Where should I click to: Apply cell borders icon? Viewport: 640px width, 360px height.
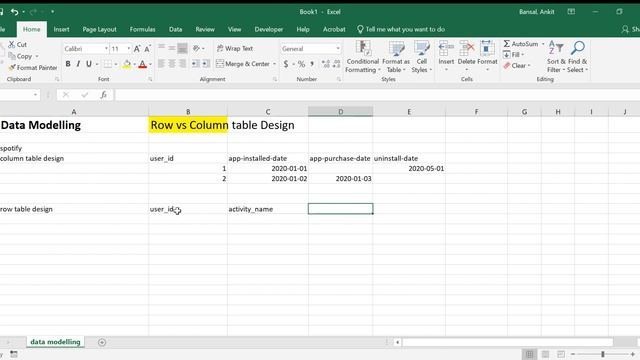pos(107,64)
